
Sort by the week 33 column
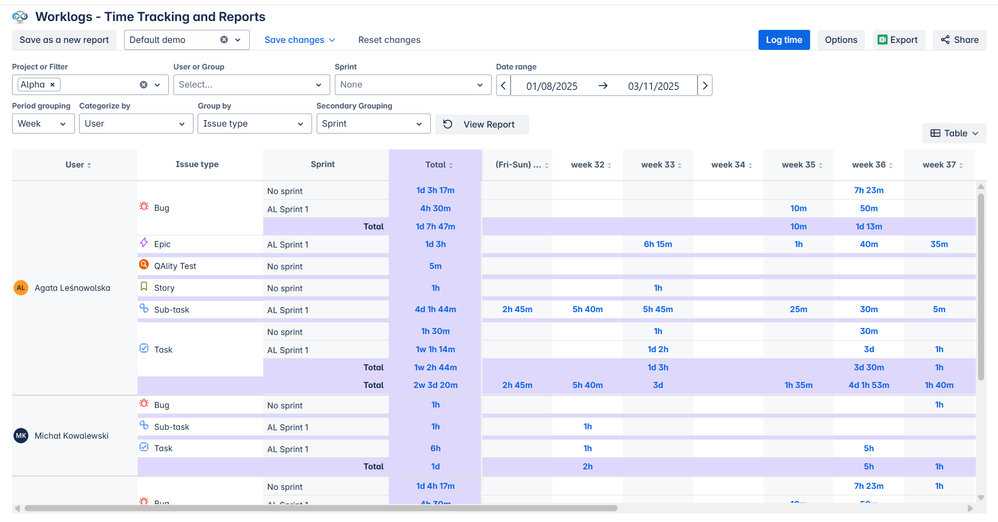(x=657, y=165)
